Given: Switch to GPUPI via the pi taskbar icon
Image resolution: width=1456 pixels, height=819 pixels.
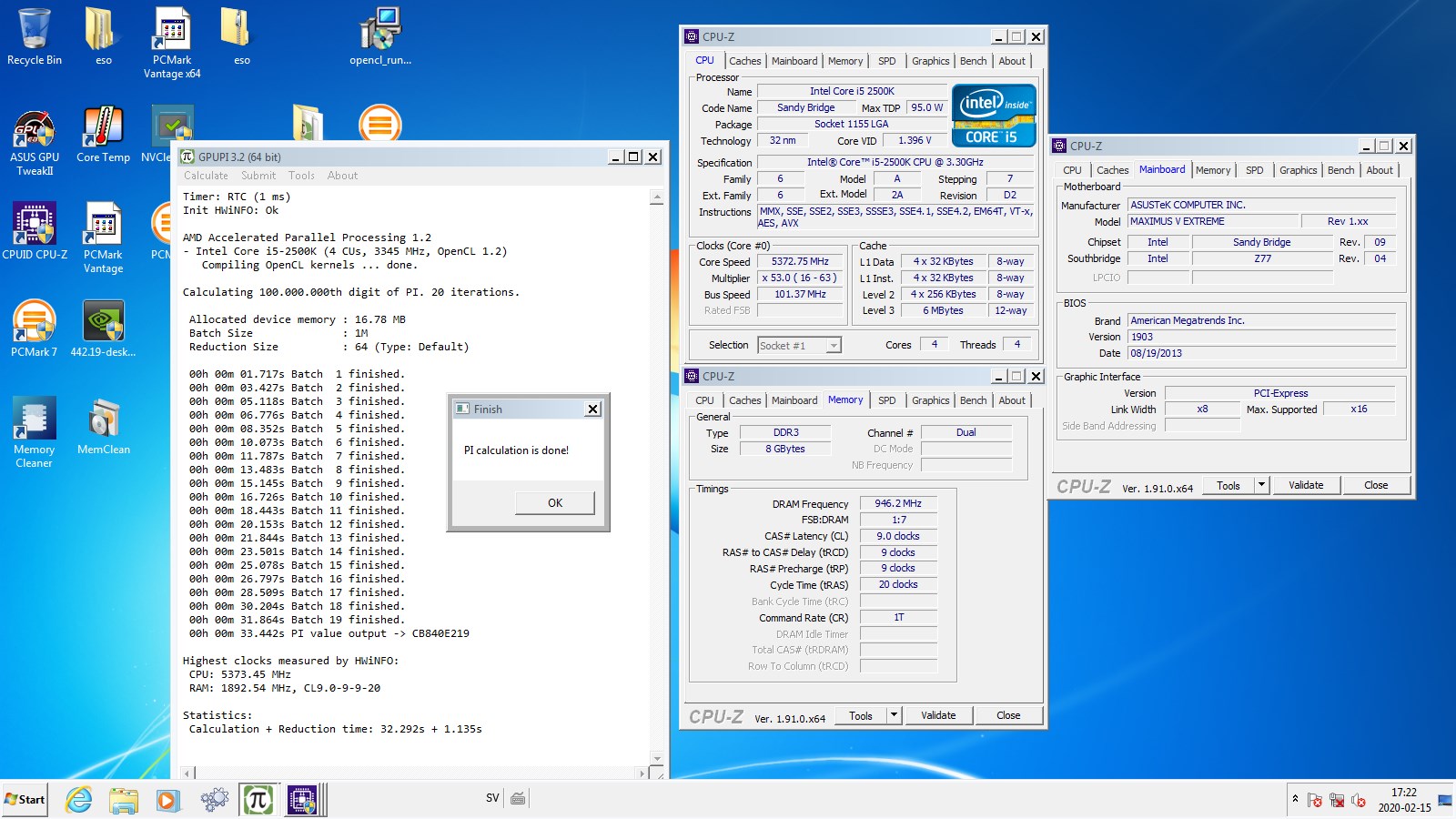Looking at the screenshot, I should [258, 800].
